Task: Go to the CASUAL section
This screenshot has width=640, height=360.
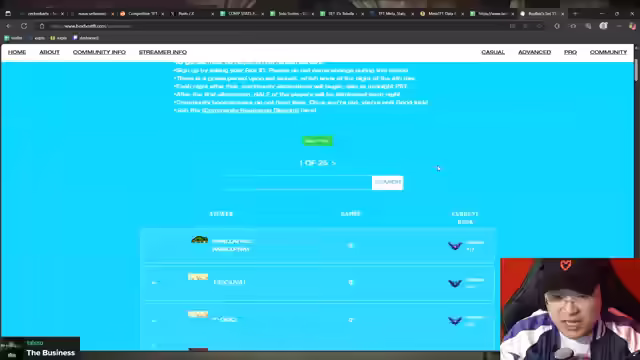Action: click(x=493, y=52)
